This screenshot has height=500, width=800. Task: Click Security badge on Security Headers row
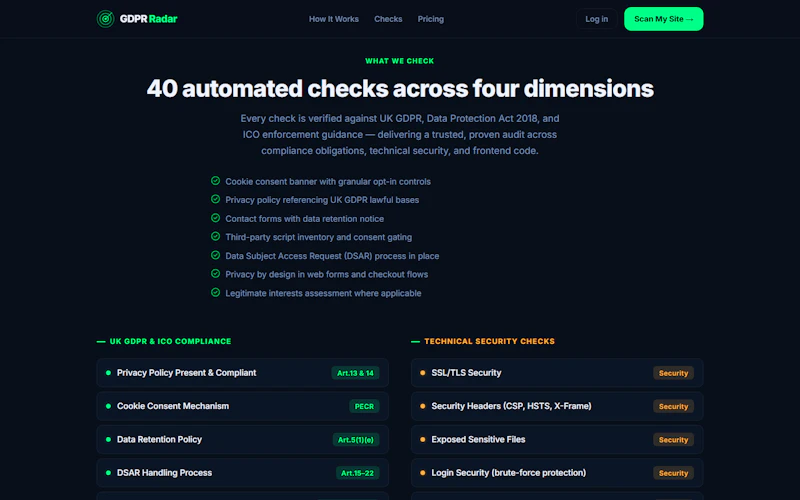(x=673, y=406)
